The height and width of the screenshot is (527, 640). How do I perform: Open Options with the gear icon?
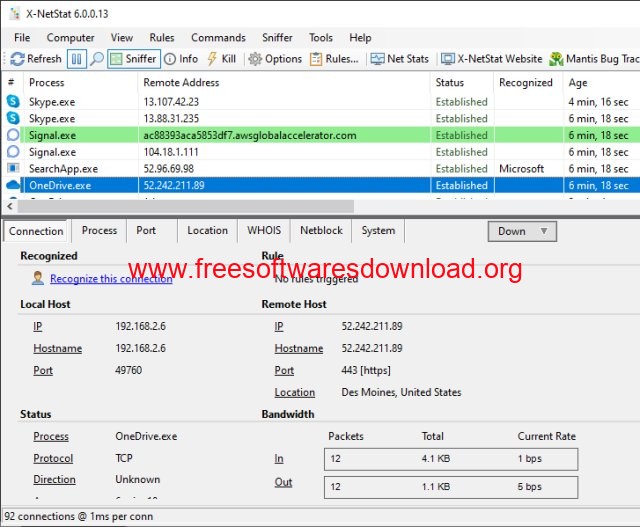275,59
